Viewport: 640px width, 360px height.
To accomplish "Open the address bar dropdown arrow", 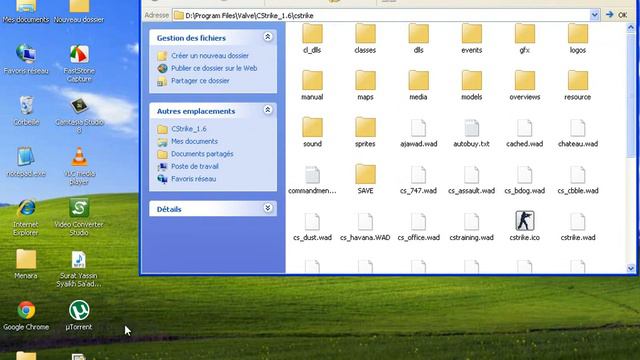I will point(595,15).
